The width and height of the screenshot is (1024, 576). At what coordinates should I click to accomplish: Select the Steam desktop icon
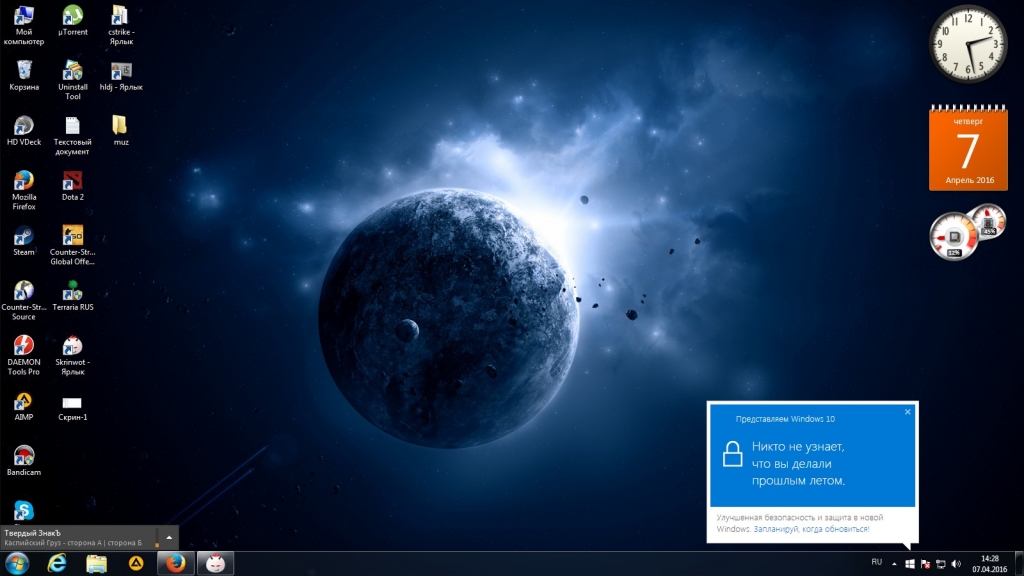[x=23, y=237]
